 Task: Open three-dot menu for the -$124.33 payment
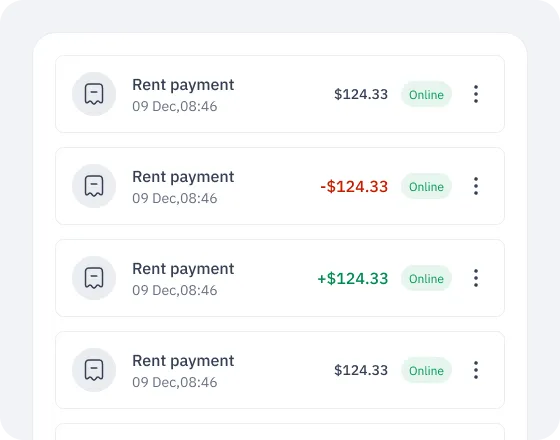coord(476,186)
